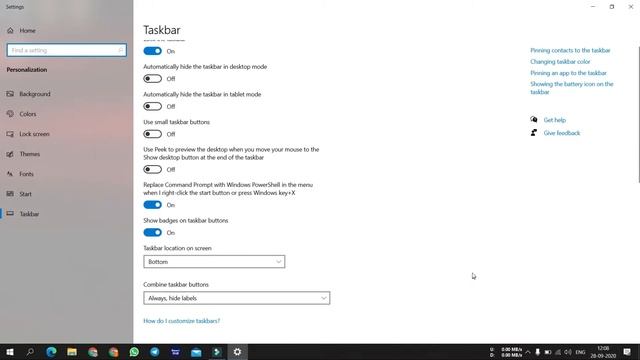The height and width of the screenshot is (360, 640).
Task: Click the search magnifier in Find a setting
Action: (120, 50)
